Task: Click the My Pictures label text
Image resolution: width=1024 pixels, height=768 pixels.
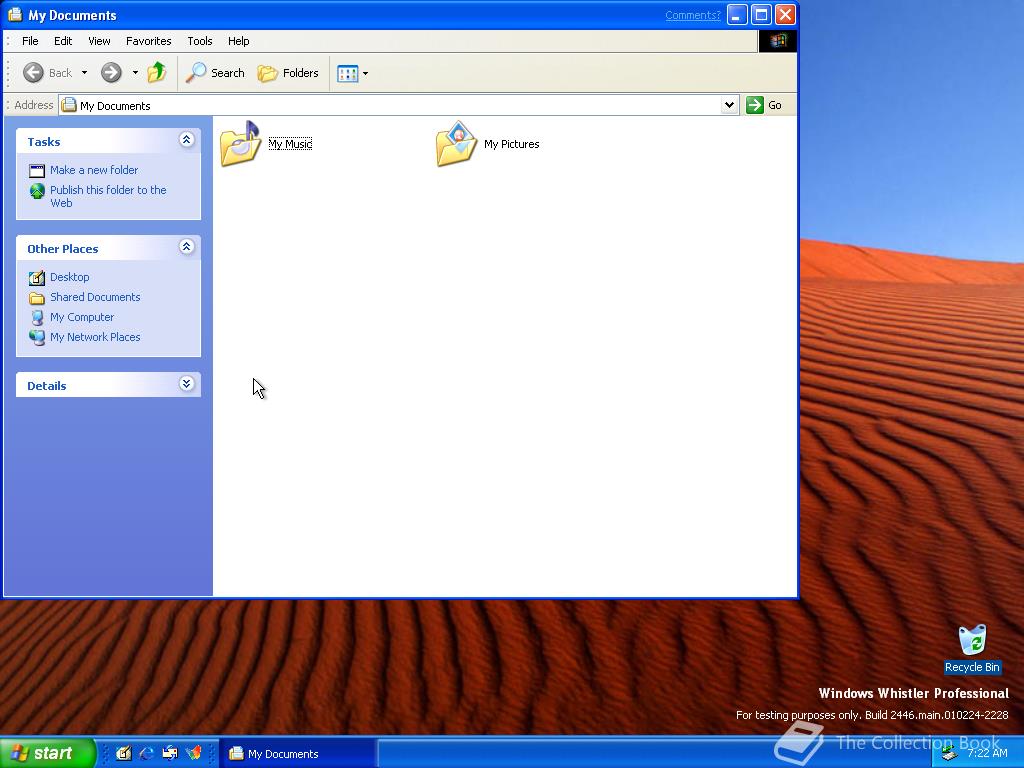Action: pyautogui.click(x=511, y=144)
